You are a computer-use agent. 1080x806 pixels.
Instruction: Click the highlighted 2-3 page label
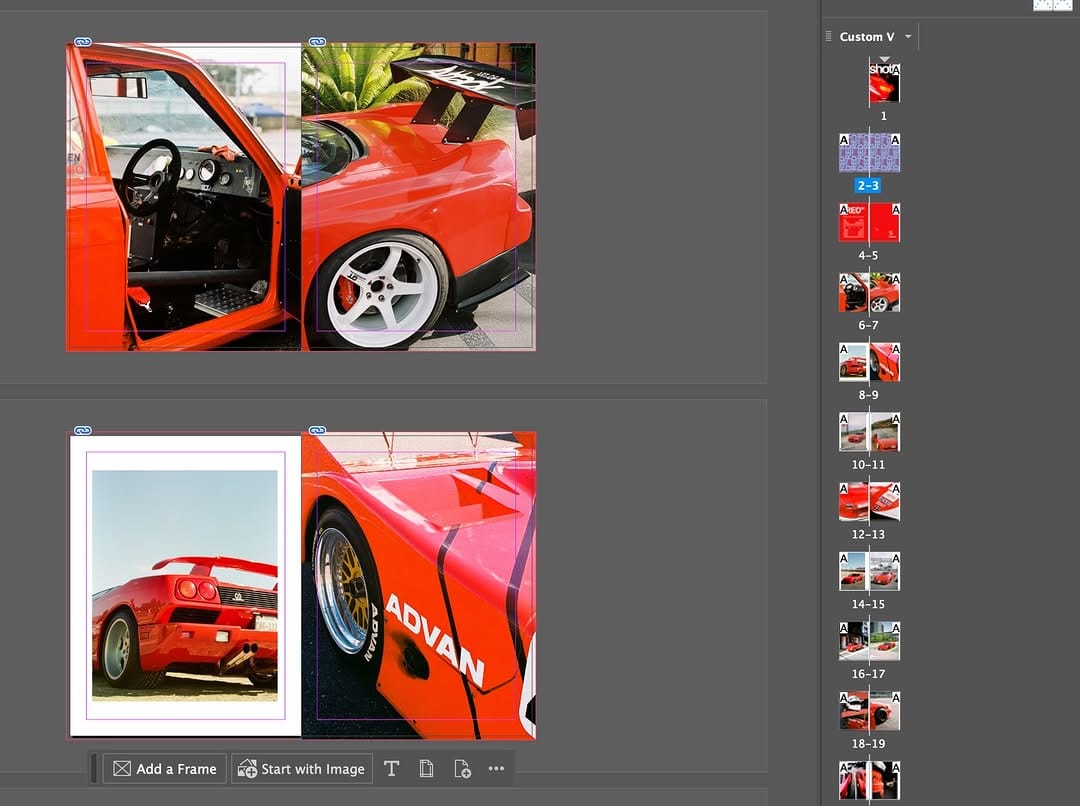(x=868, y=185)
